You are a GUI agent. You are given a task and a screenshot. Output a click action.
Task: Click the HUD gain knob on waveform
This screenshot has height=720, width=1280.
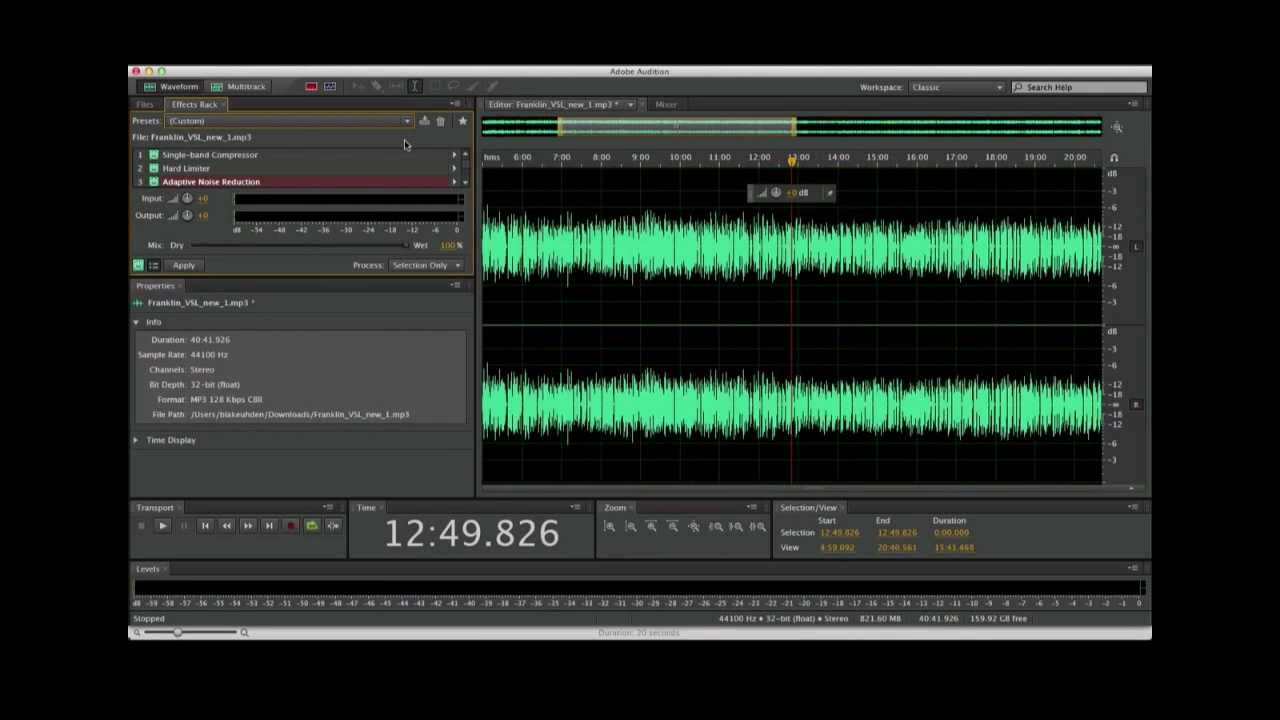(x=776, y=193)
